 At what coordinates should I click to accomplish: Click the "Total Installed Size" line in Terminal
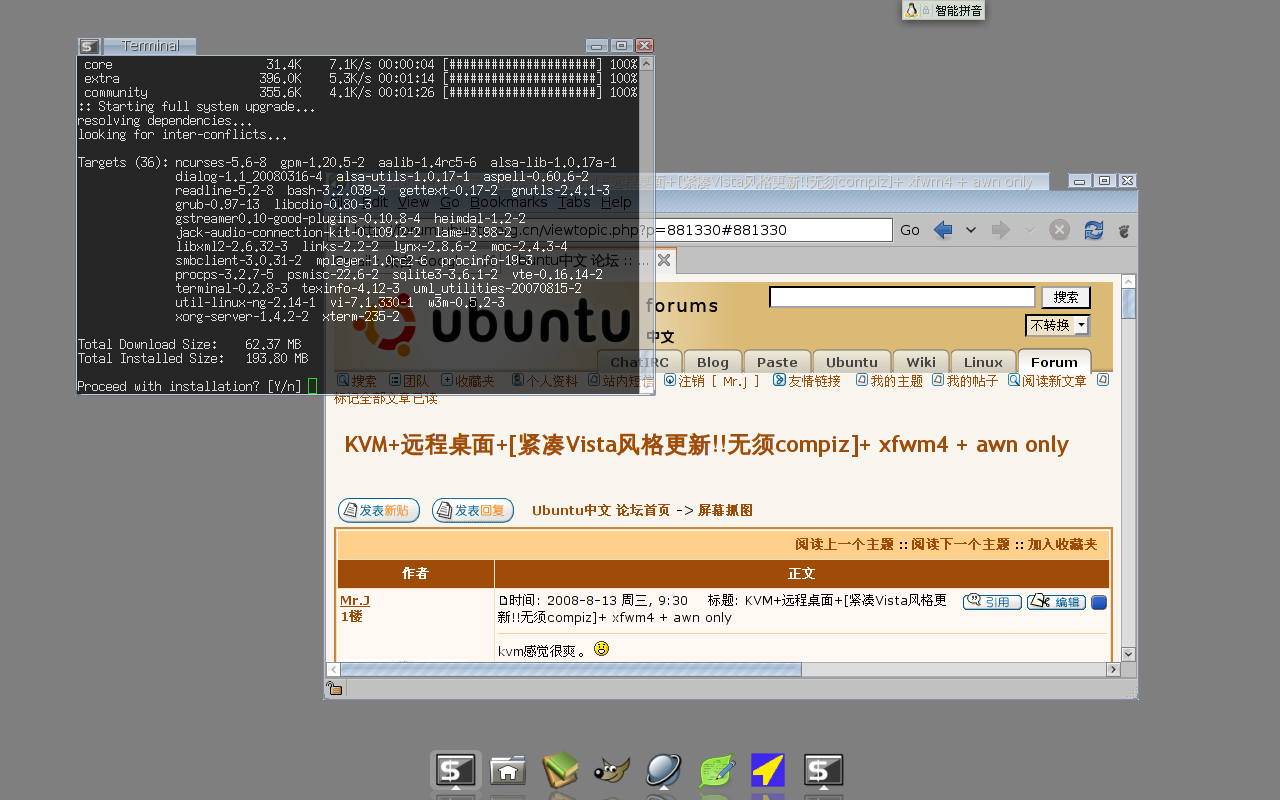click(193, 358)
